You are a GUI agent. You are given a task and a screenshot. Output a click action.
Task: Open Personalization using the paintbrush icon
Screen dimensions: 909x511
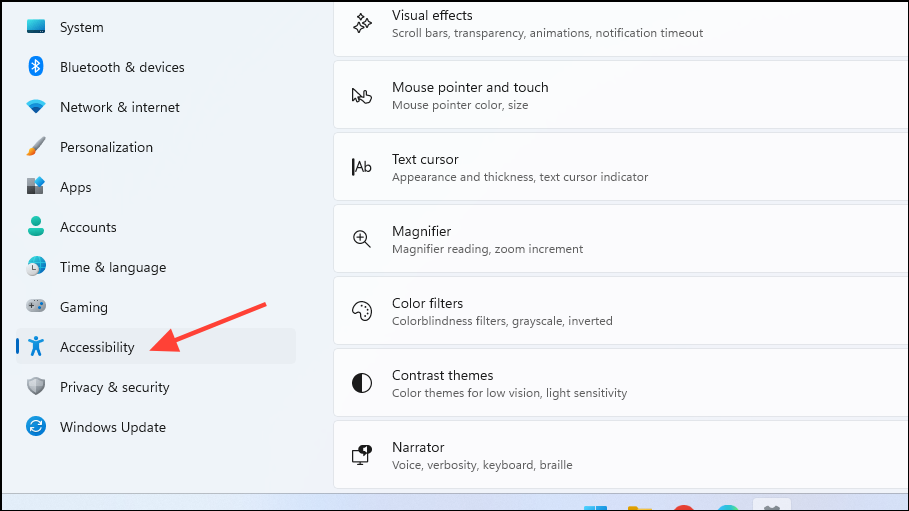pyautogui.click(x=36, y=147)
